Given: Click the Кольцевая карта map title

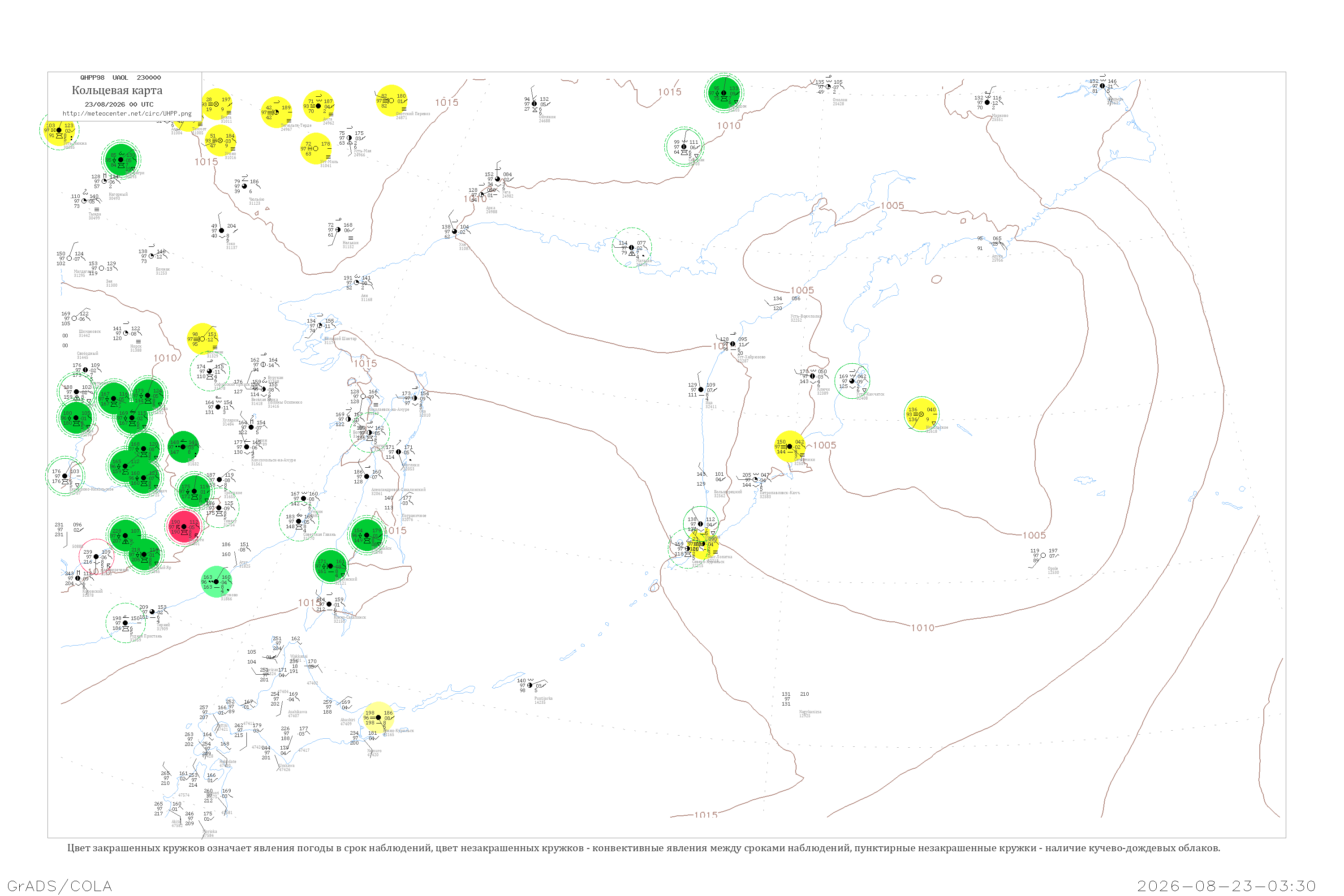Looking at the screenshot, I should [x=117, y=90].
